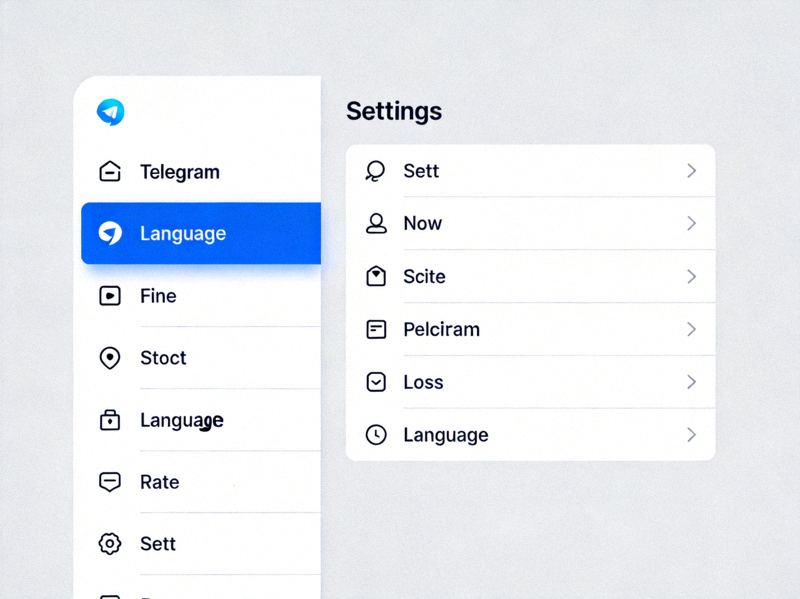This screenshot has height=599, width=800.
Task: Click the search icon on the Sett row
Action: click(x=375, y=171)
